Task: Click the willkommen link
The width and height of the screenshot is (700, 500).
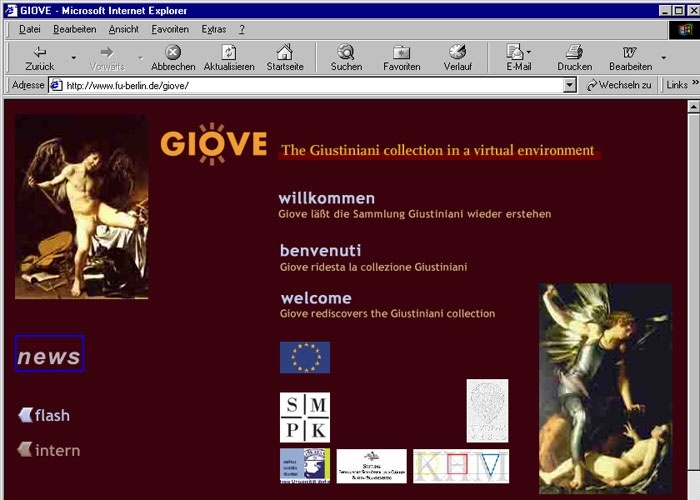Action: click(x=327, y=198)
